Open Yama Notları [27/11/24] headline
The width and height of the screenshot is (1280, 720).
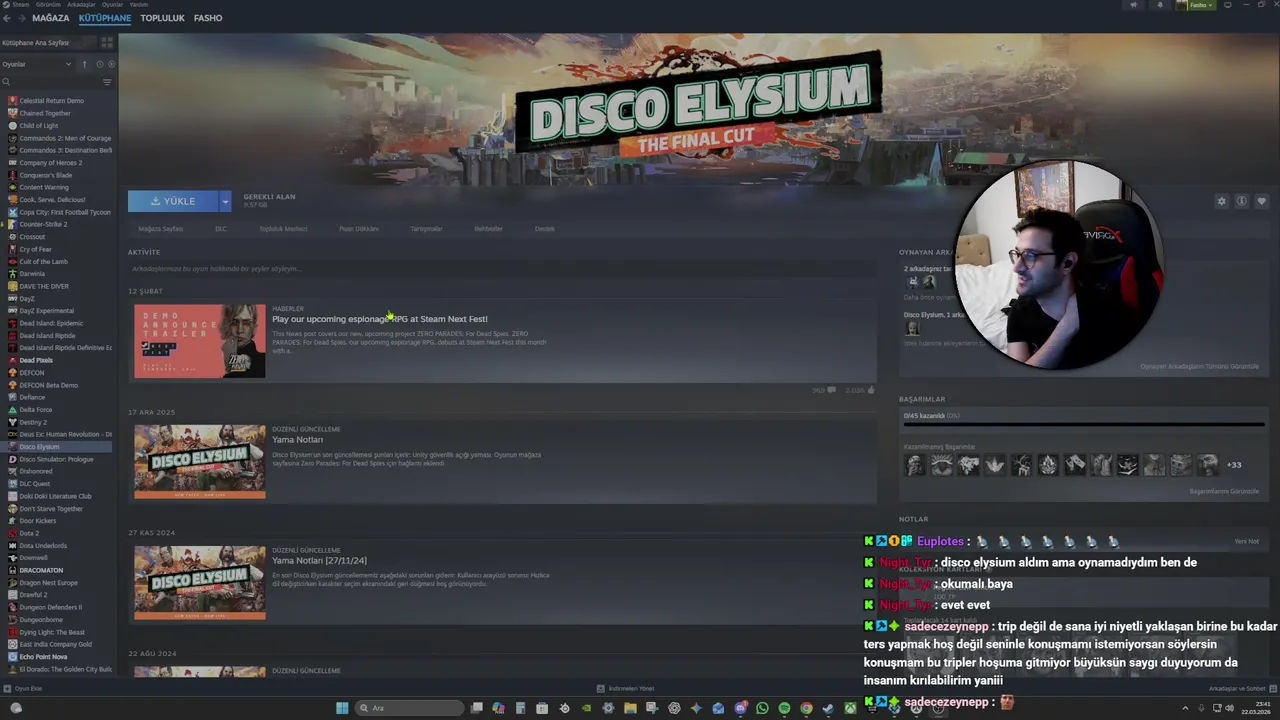coord(319,561)
